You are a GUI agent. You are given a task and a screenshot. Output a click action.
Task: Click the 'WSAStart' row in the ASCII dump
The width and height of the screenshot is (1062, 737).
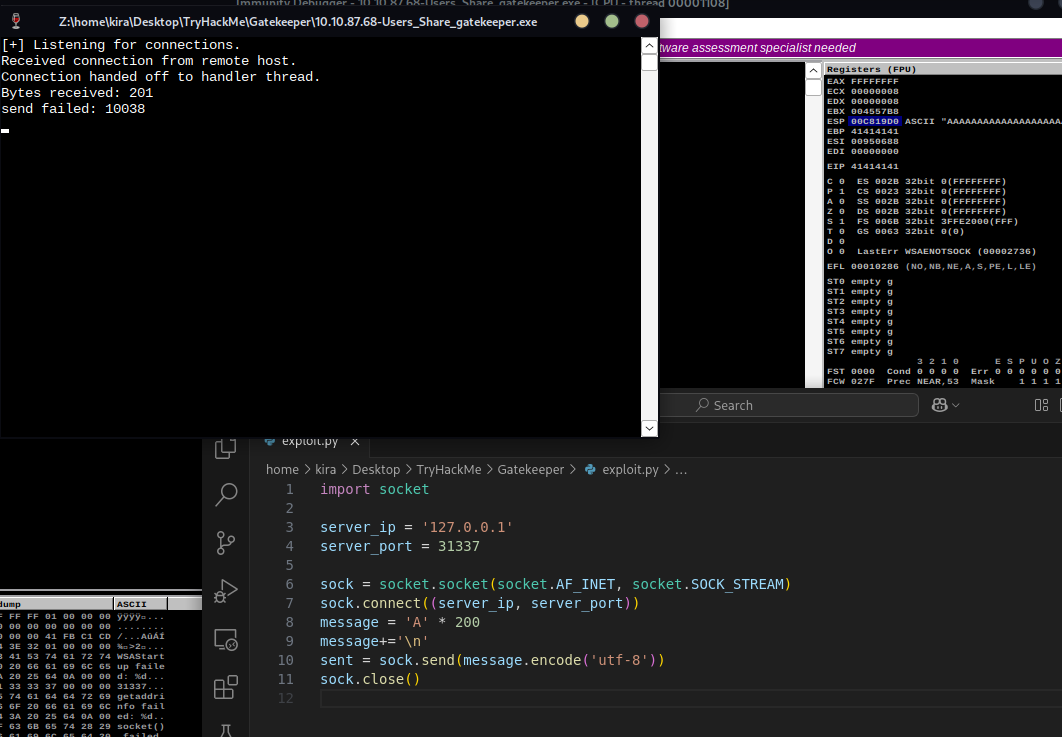click(x=140, y=656)
